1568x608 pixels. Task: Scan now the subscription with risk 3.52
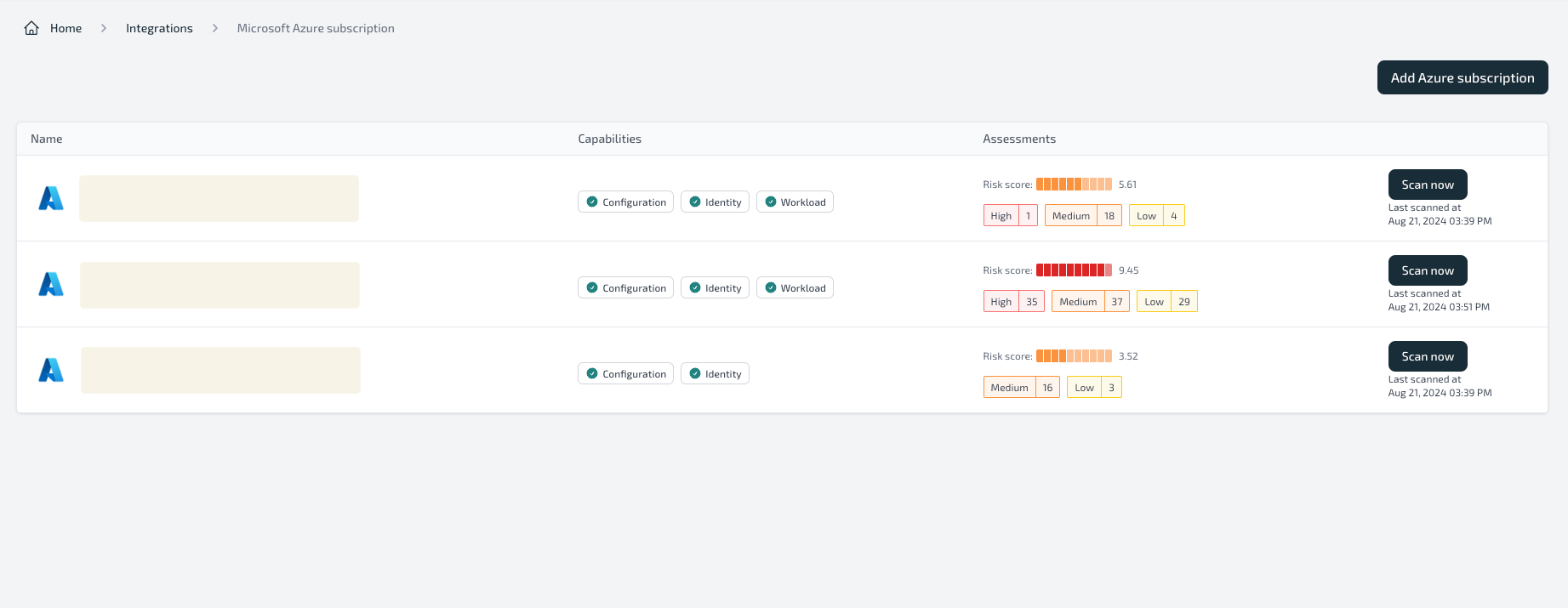pyautogui.click(x=1428, y=356)
